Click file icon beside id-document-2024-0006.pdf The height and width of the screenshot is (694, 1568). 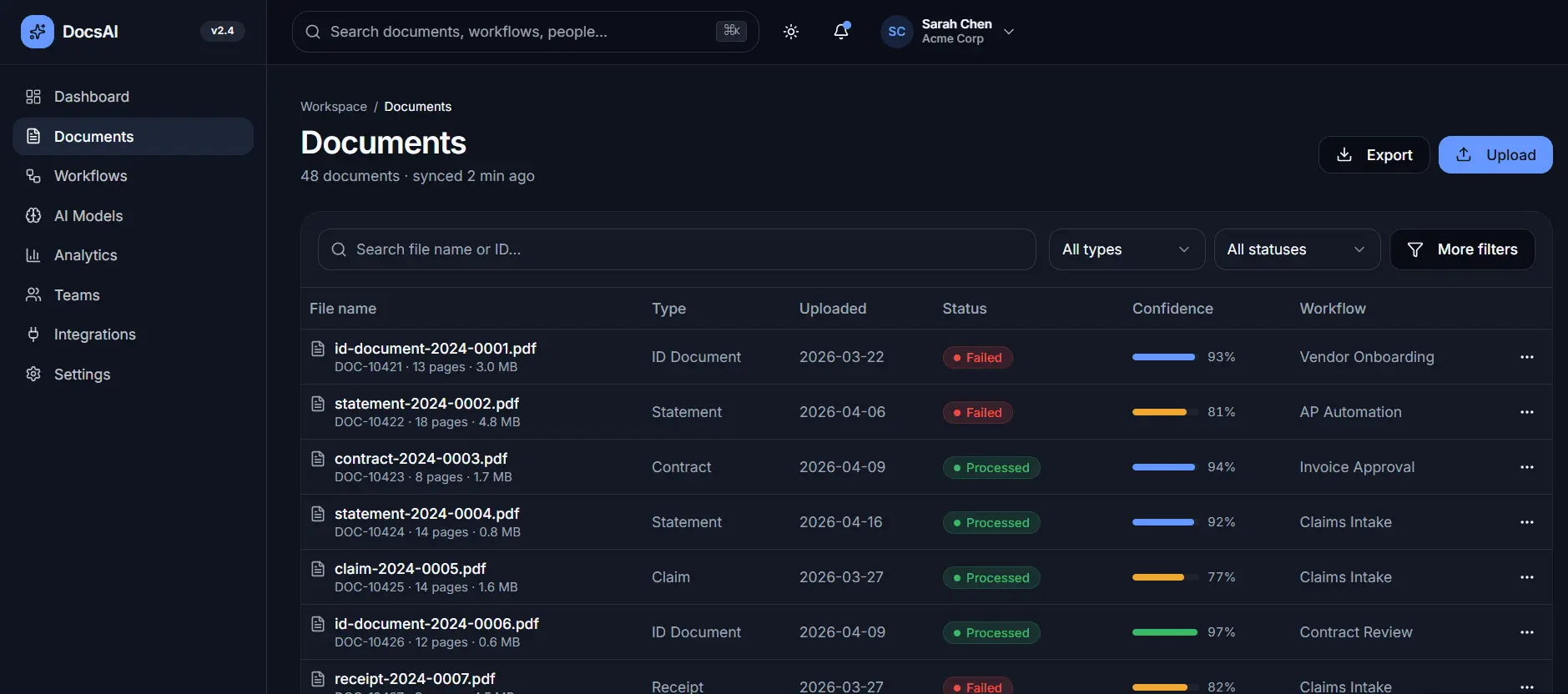[318, 624]
